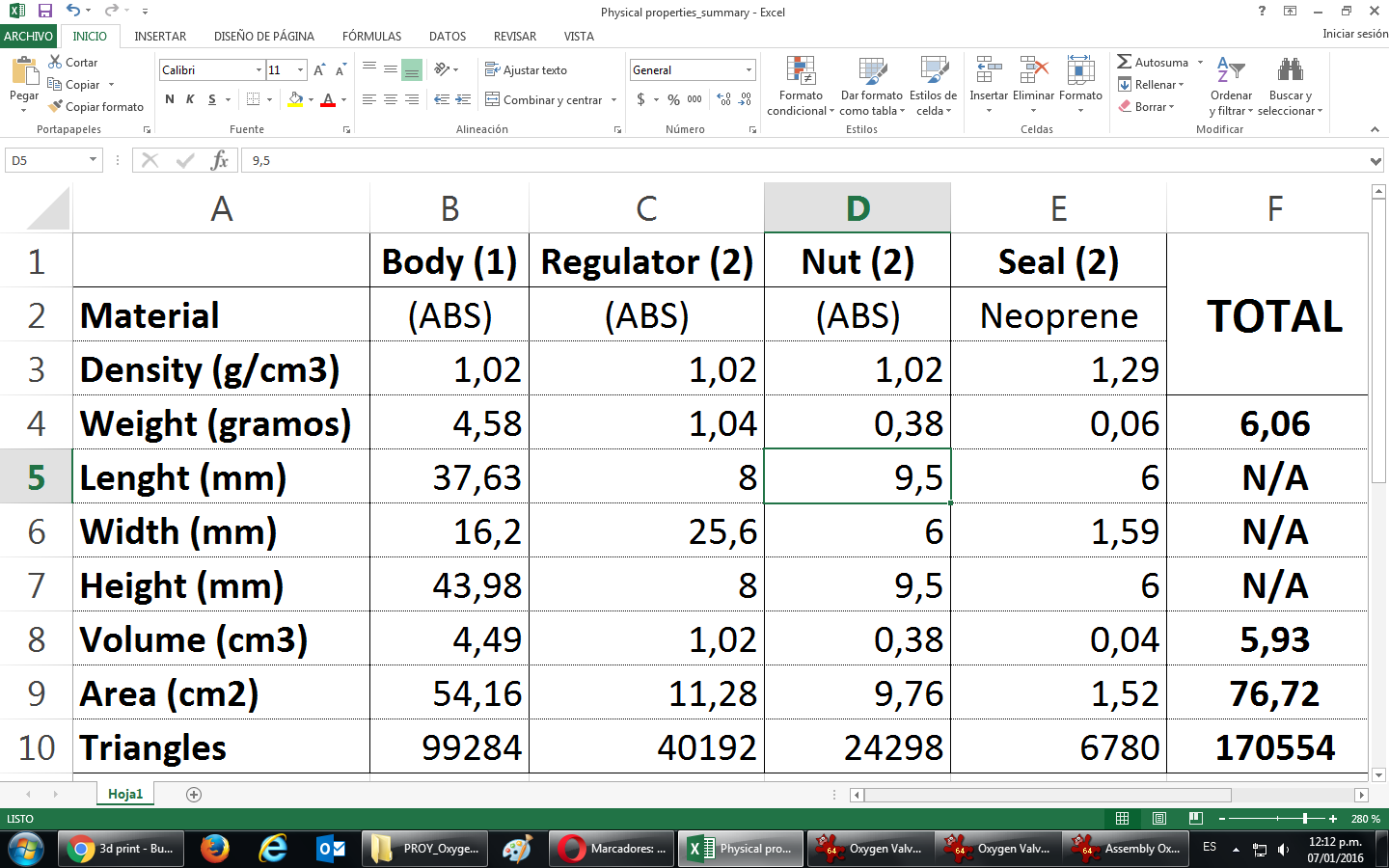
Task: Add a new sheet with plus button
Action: click(194, 795)
